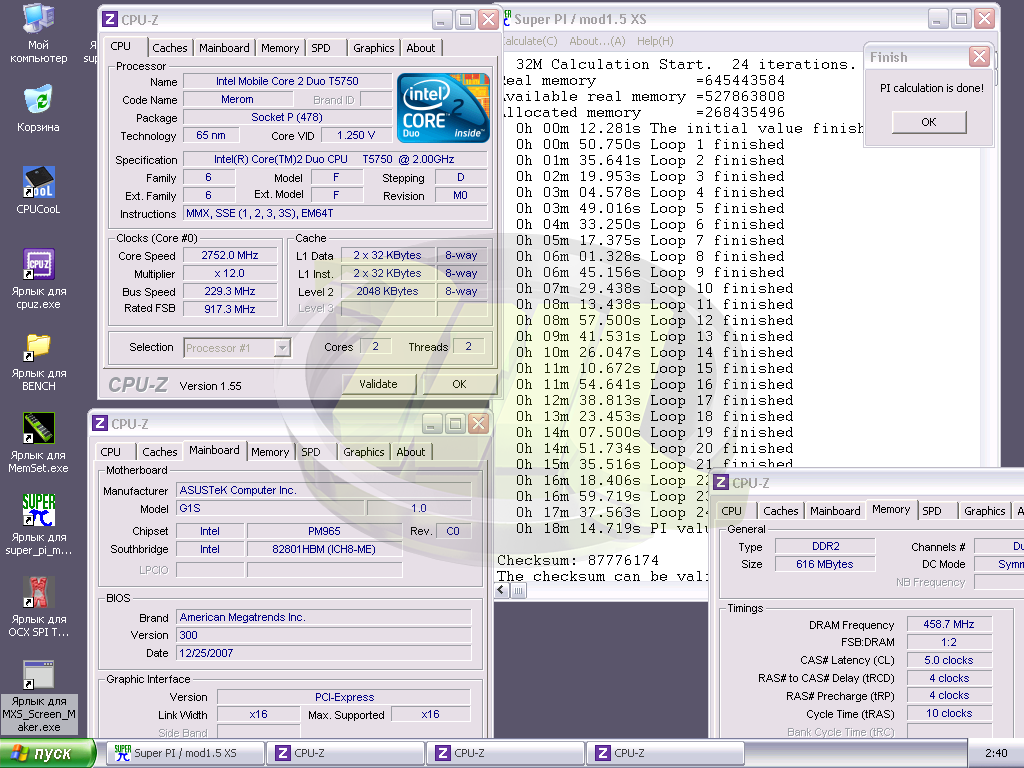This screenshot has width=1024, height=768.
Task: Click the BIOS date 12/25/2007
Action: pyautogui.click(x=324, y=653)
